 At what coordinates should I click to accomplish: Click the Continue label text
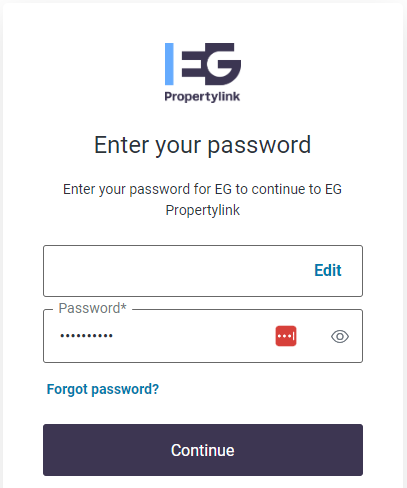[203, 450]
